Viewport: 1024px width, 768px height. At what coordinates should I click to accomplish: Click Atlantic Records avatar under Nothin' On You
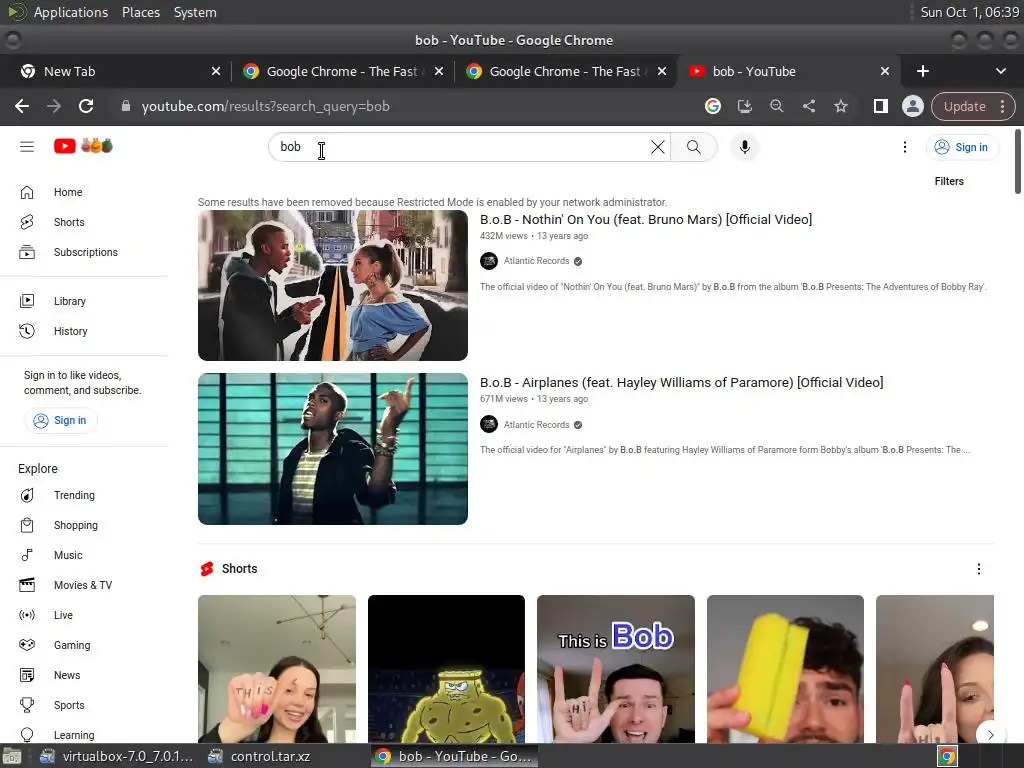pos(488,261)
